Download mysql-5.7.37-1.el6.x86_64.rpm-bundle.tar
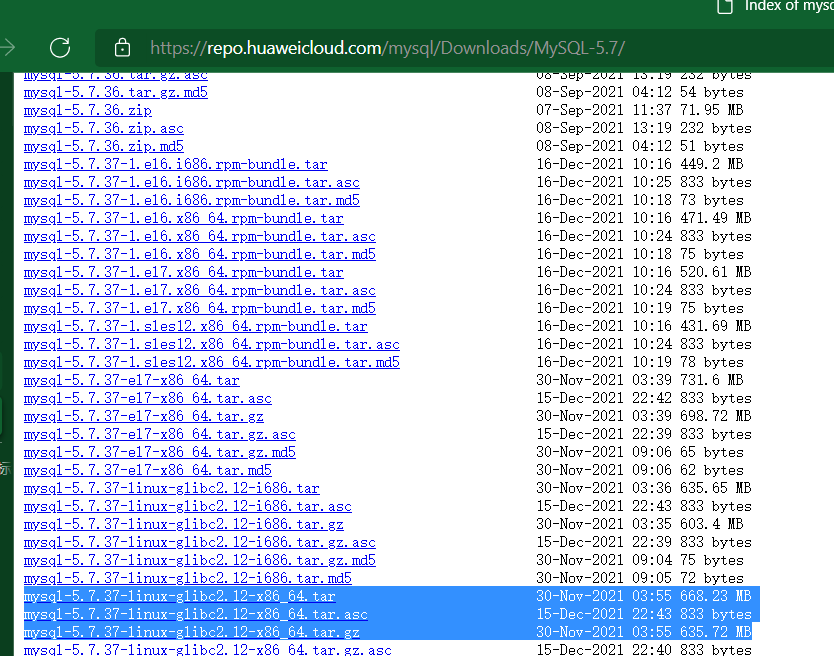The height and width of the screenshot is (656, 834). click(184, 219)
